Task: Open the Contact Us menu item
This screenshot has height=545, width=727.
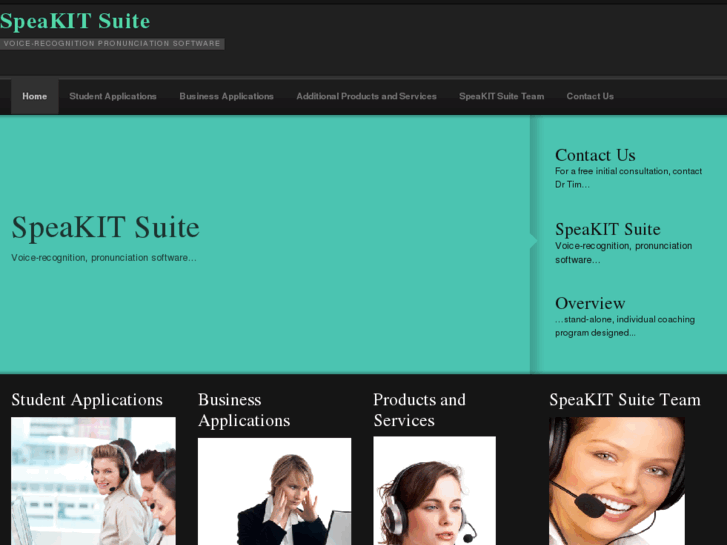Action: coord(590,96)
